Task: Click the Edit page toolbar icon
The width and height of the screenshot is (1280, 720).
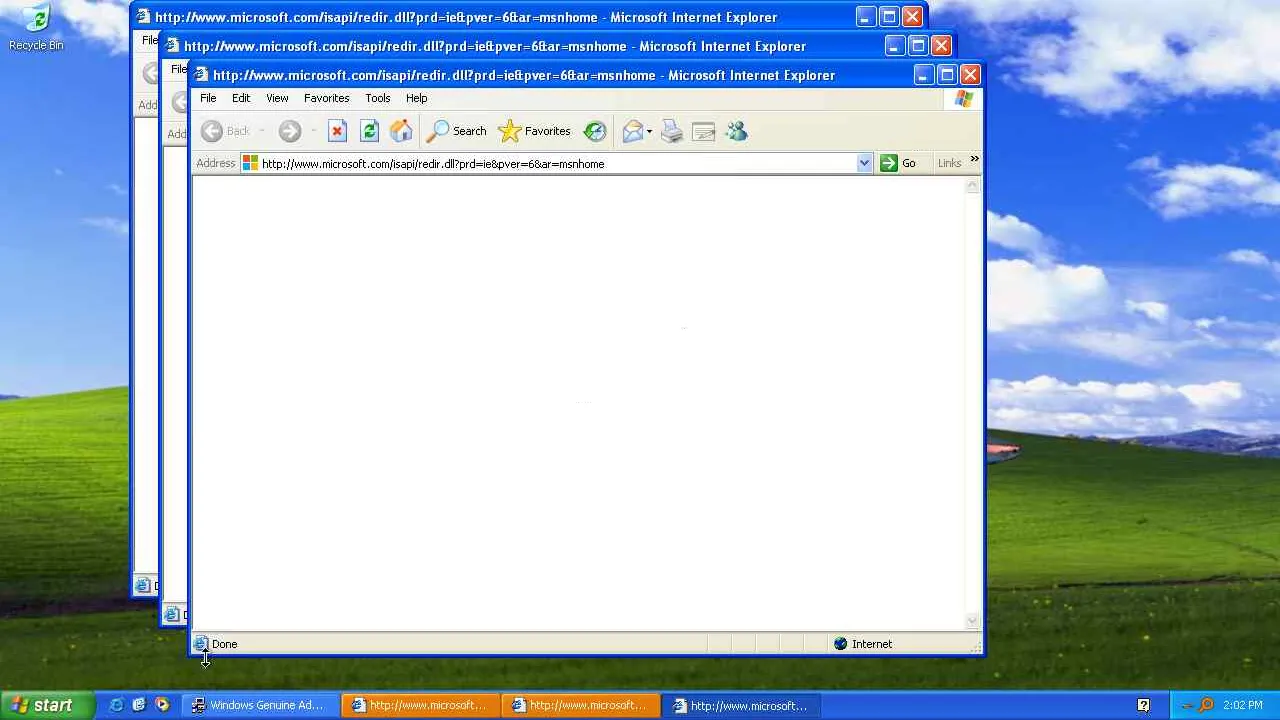Action: point(704,131)
